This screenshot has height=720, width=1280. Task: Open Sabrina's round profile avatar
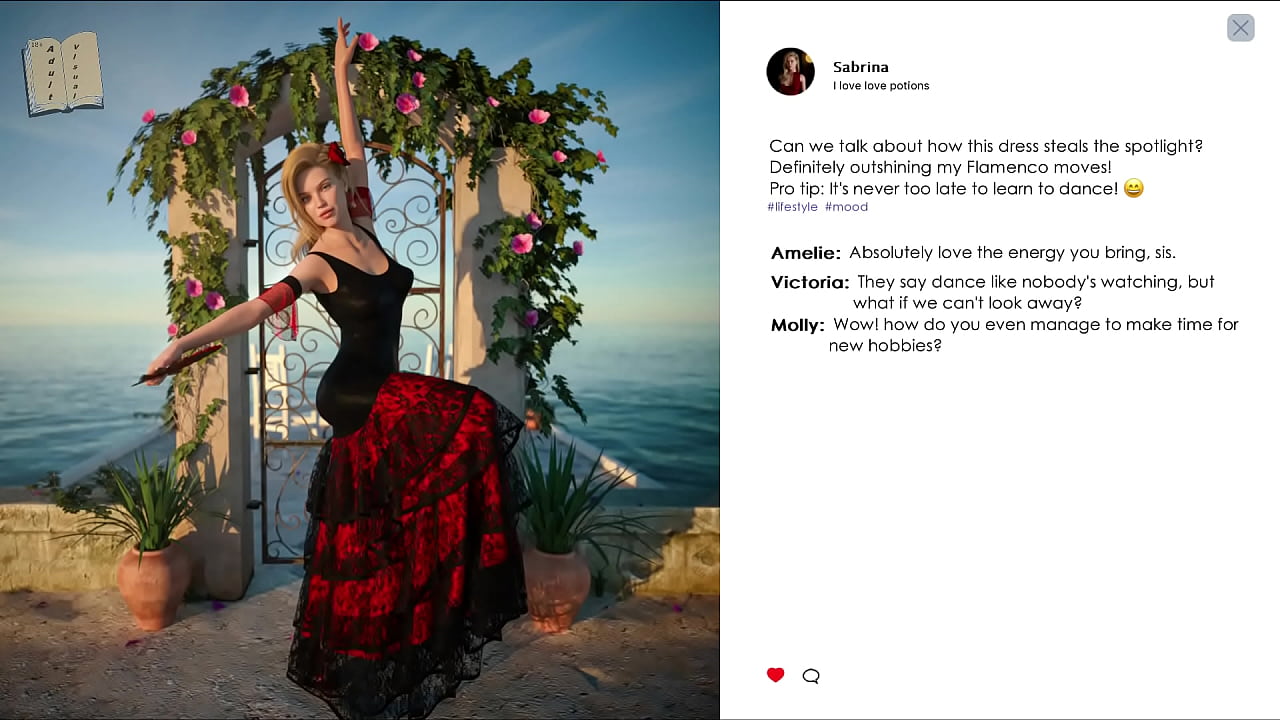[x=790, y=72]
